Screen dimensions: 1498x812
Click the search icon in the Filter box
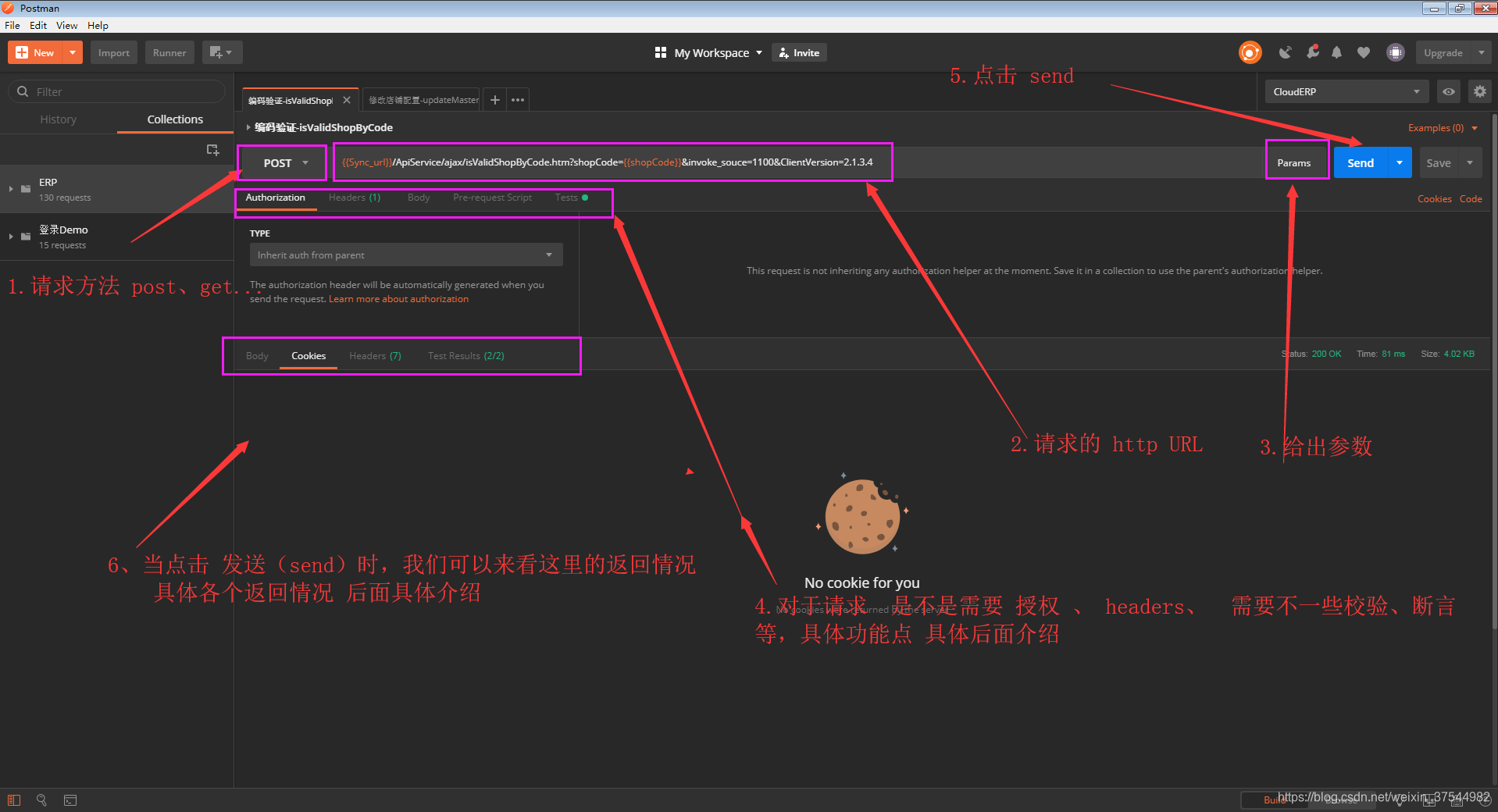23,91
